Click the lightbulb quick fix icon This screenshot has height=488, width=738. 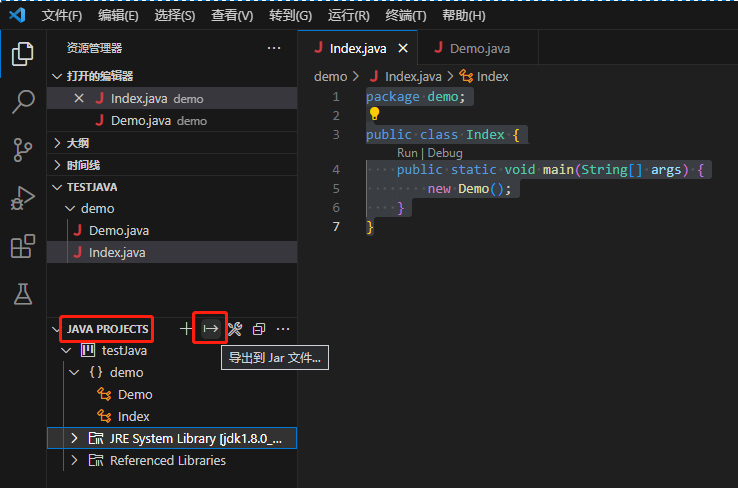(375, 114)
